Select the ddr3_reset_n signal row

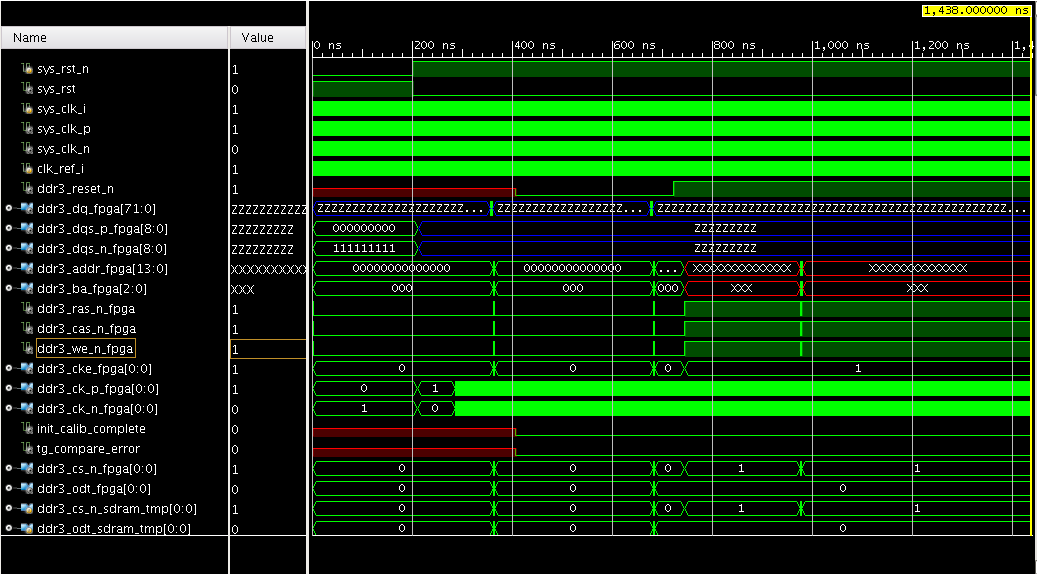click(75, 189)
